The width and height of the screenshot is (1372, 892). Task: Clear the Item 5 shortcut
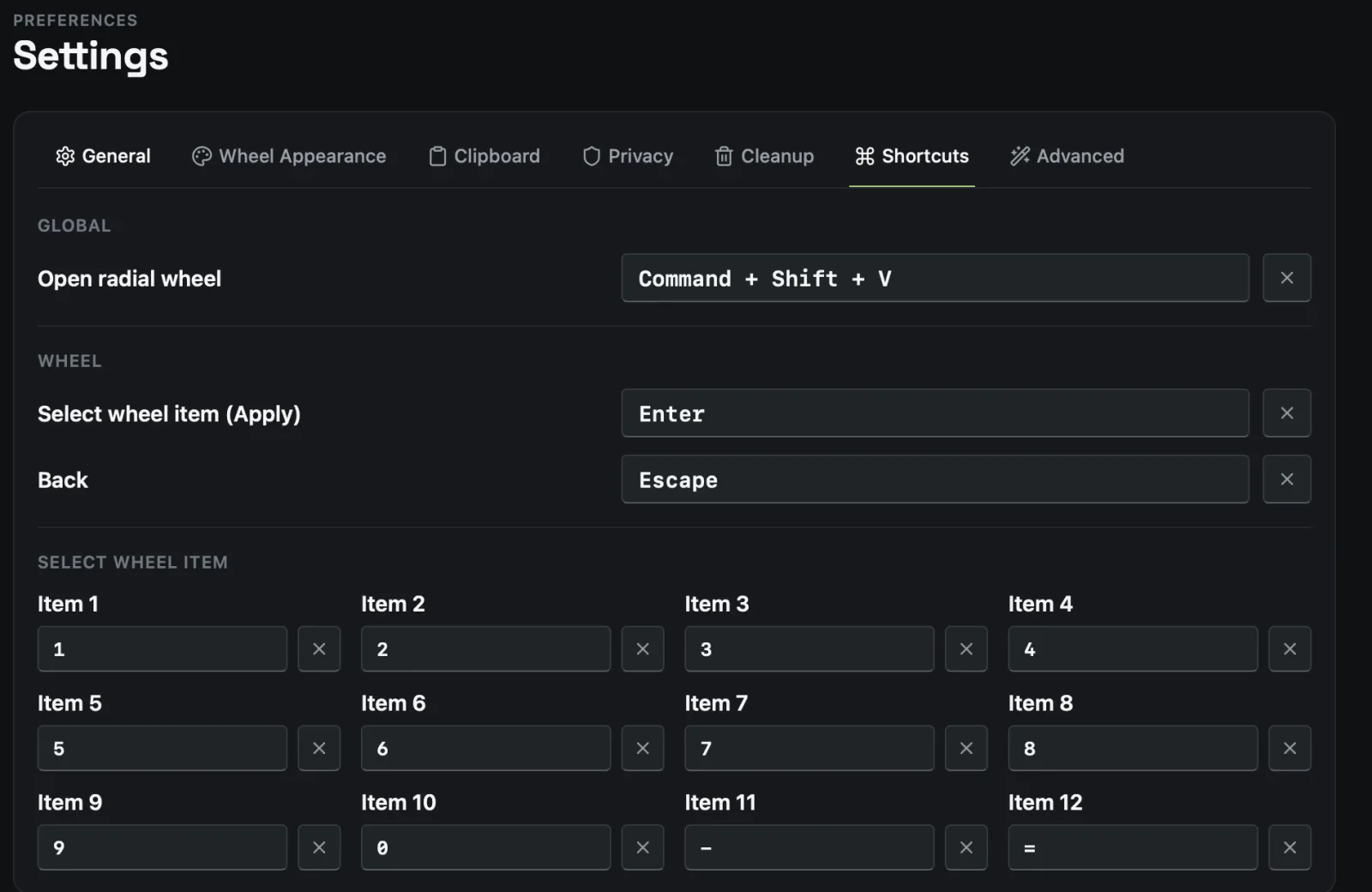click(x=319, y=748)
